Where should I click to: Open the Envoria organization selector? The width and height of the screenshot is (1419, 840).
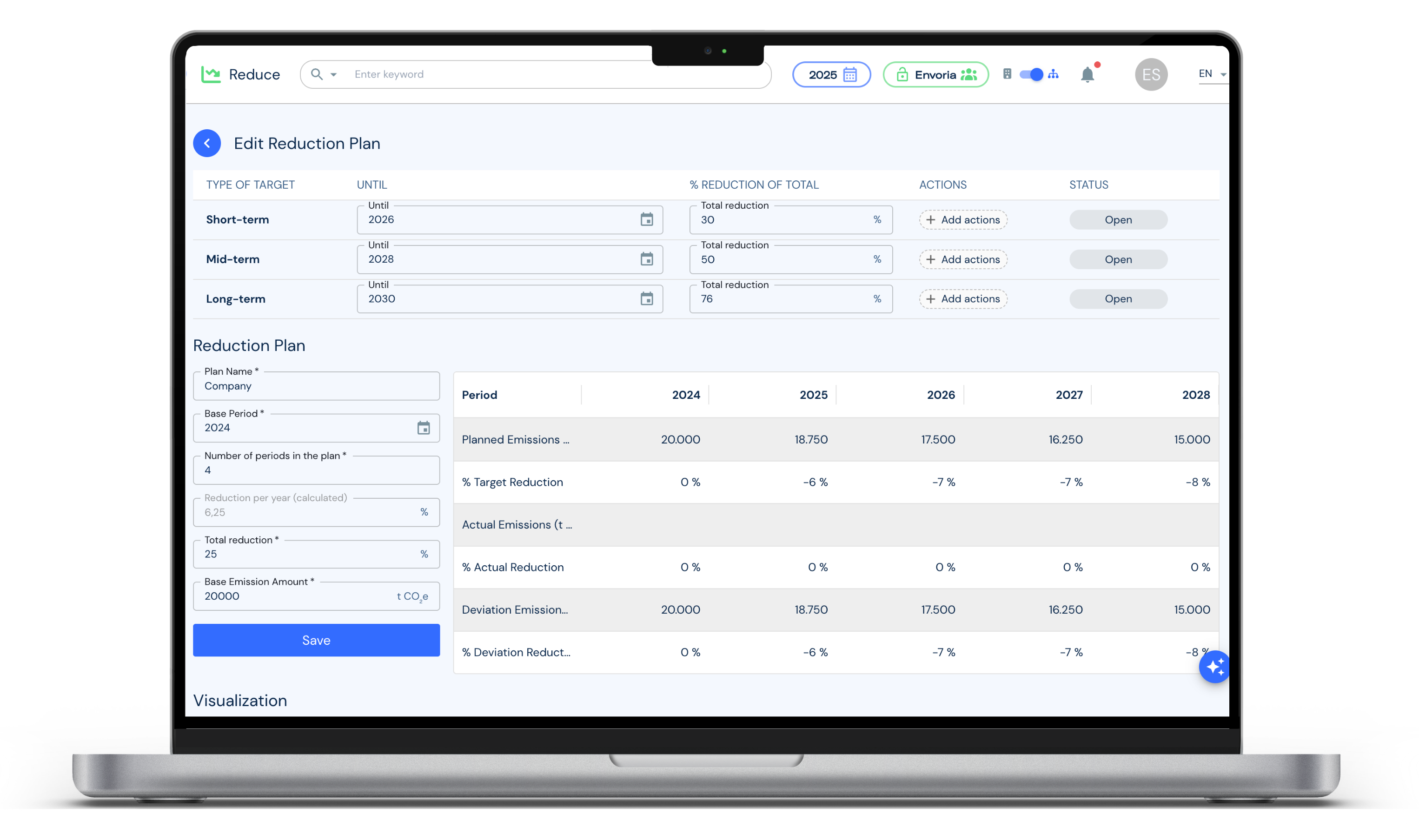935,75
